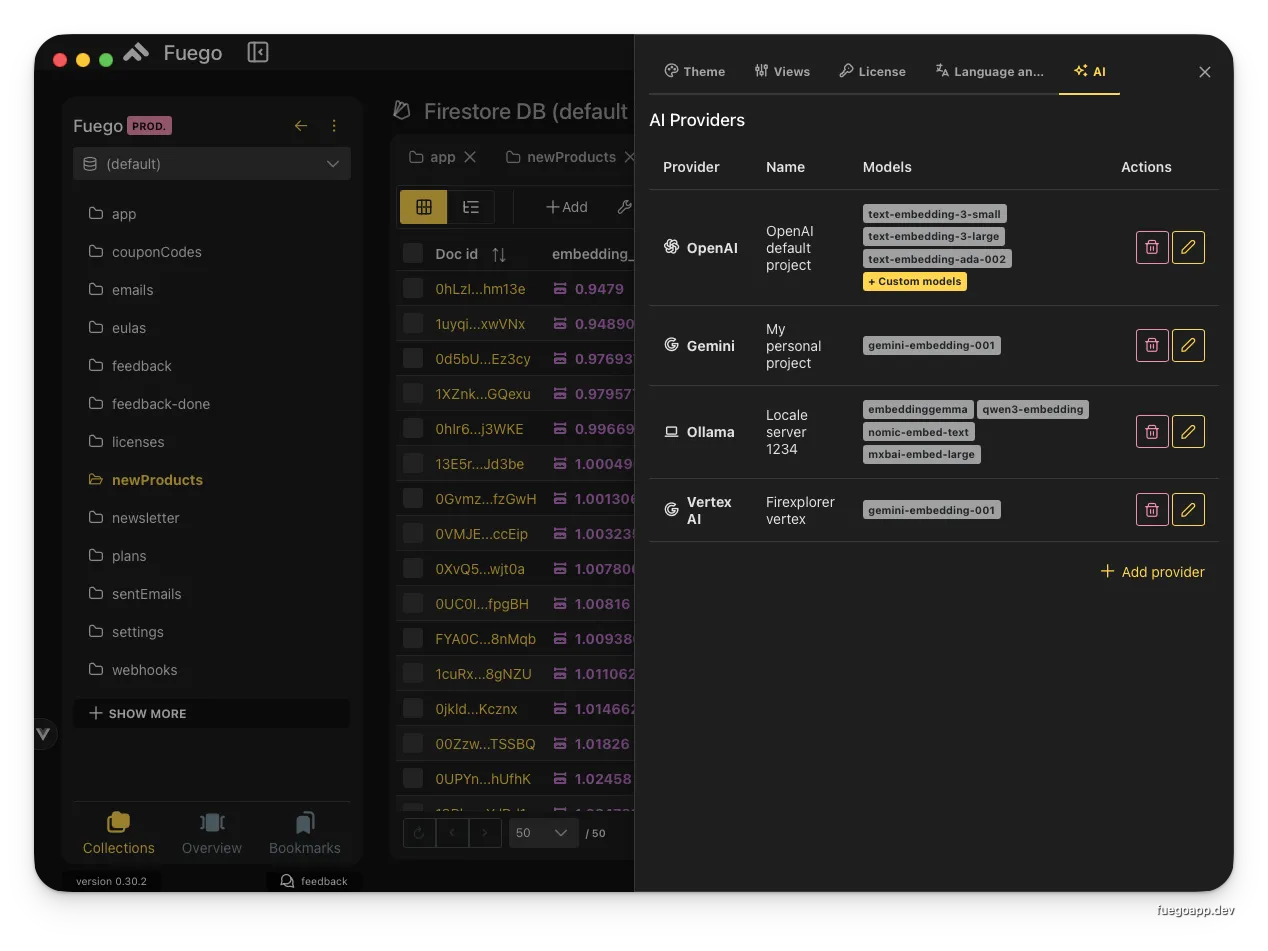
Task: Click the Custom models badge
Action: coord(915,282)
